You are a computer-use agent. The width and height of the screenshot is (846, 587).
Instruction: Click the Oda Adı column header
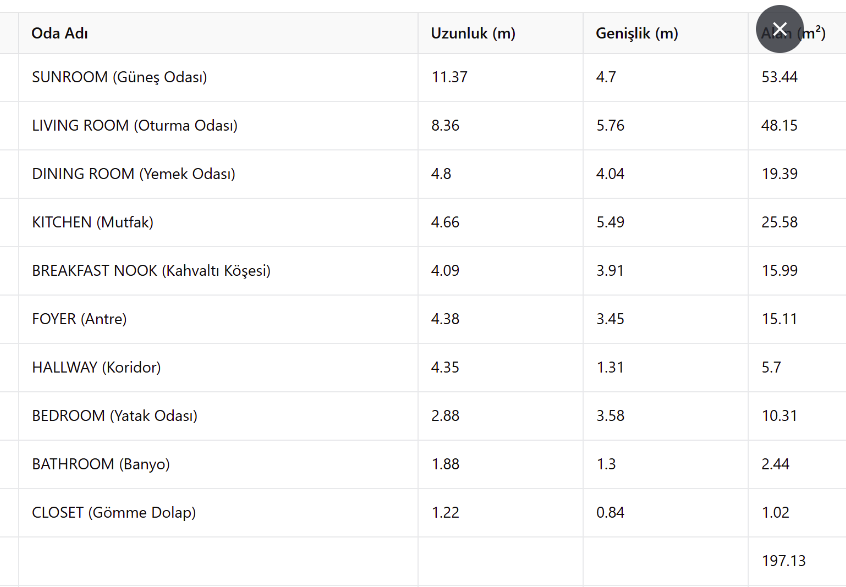59,33
